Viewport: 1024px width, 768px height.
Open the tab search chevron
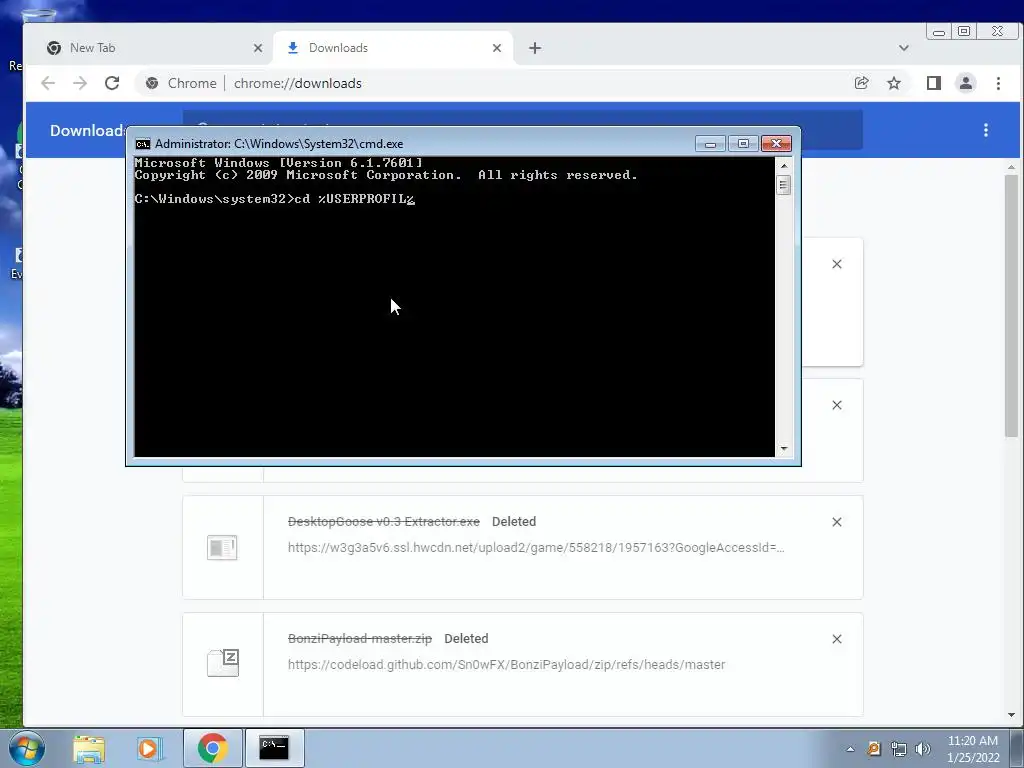tap(904, 48)
